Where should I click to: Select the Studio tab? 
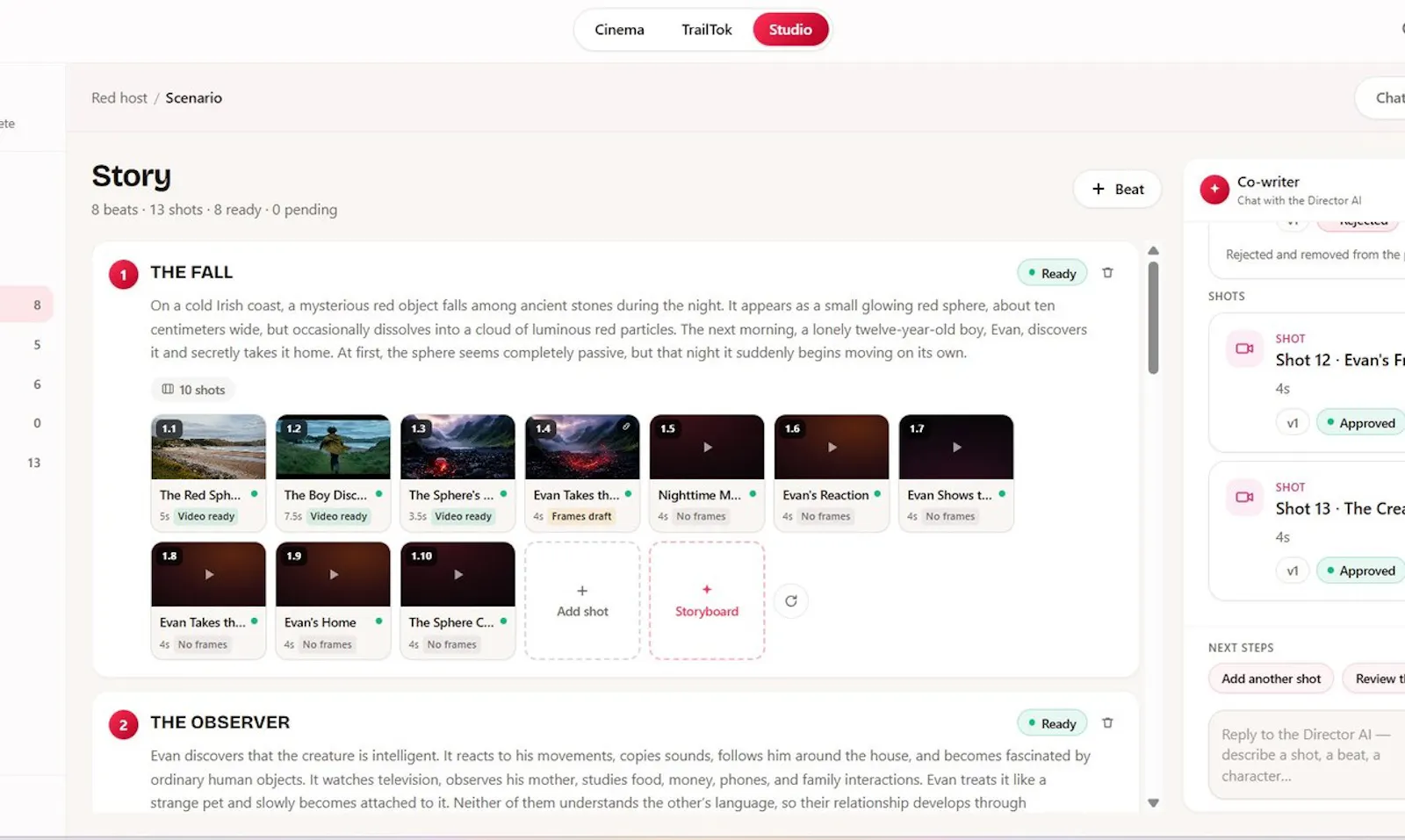790,30
